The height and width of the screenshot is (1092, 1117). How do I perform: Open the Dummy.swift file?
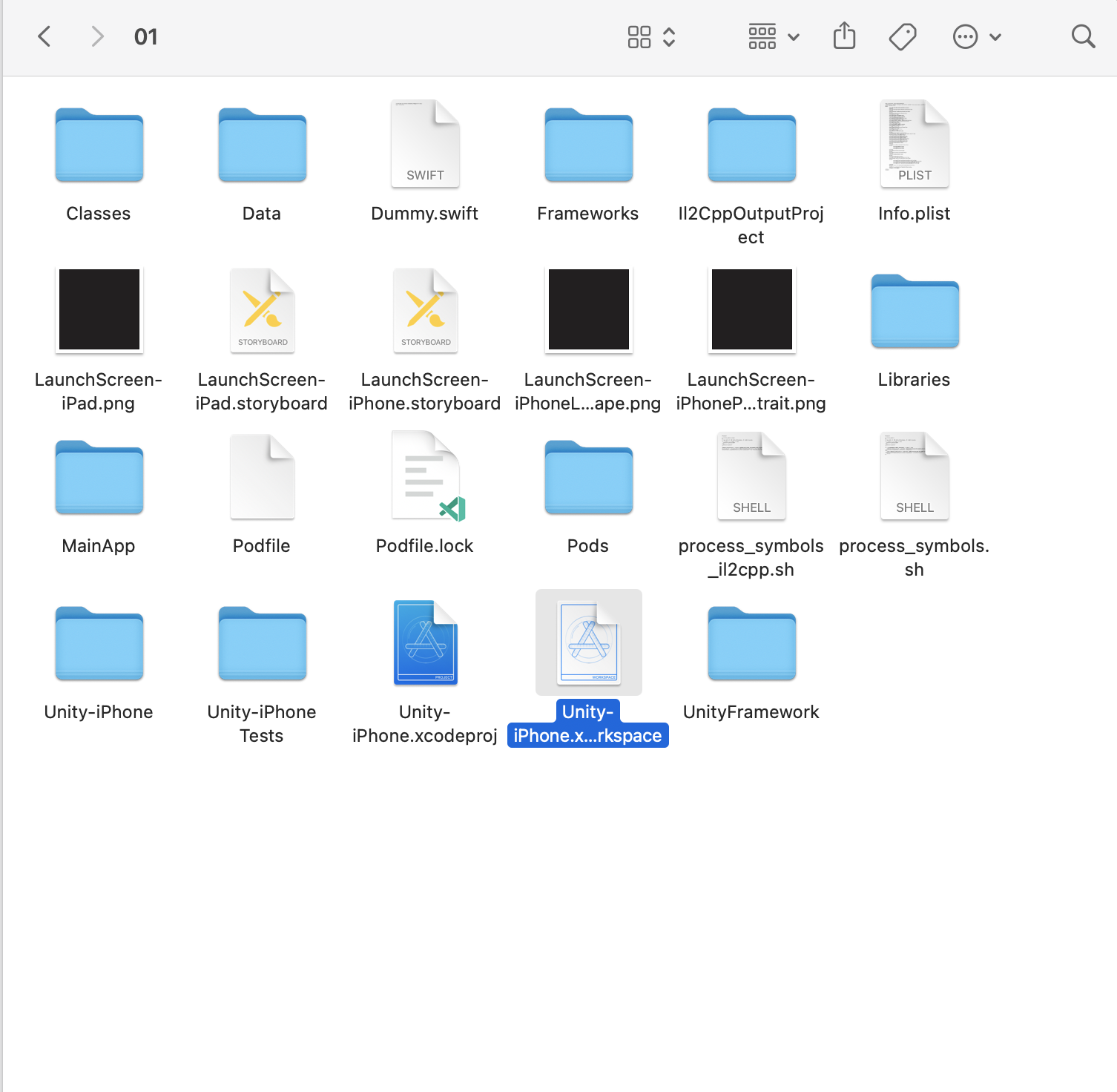[x=424, y=143]
